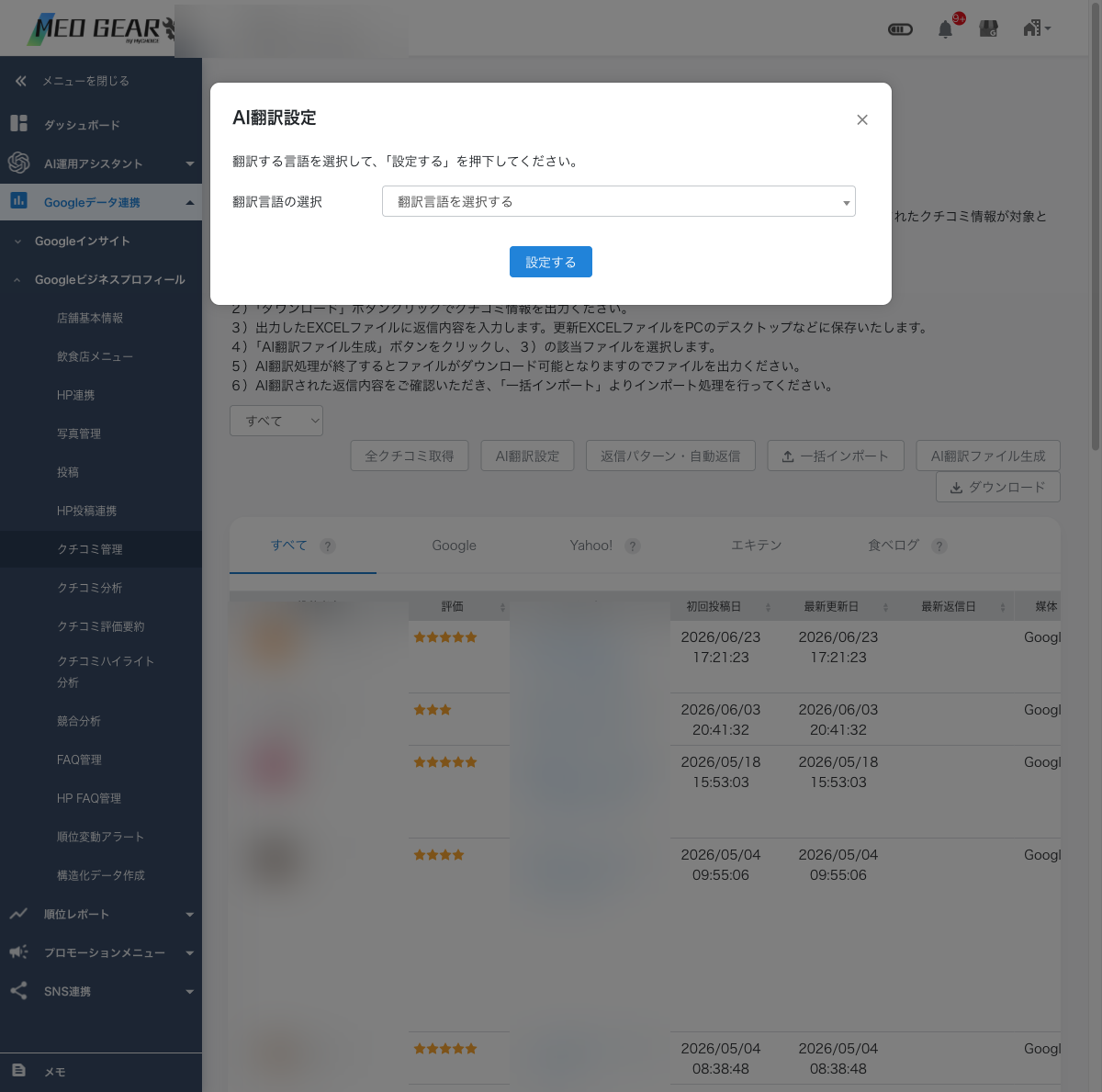Click the battery-like toggle icon in header

point(900,29)
